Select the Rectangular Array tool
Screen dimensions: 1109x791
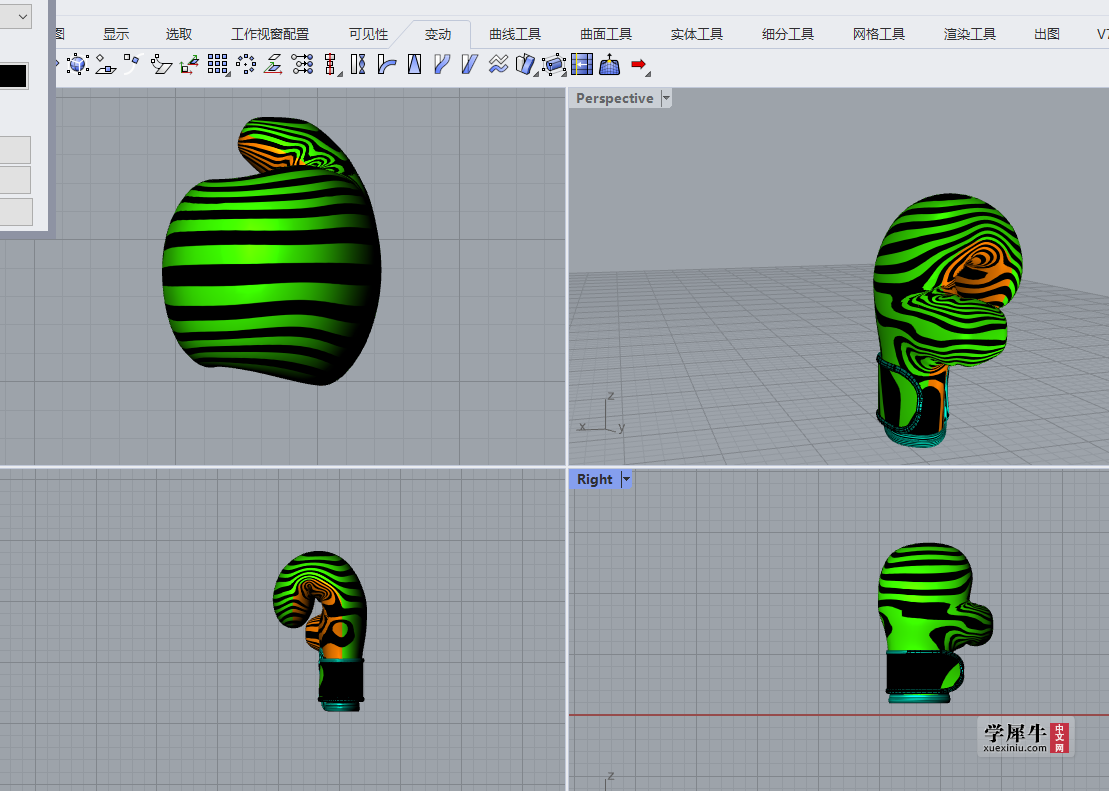218,65
